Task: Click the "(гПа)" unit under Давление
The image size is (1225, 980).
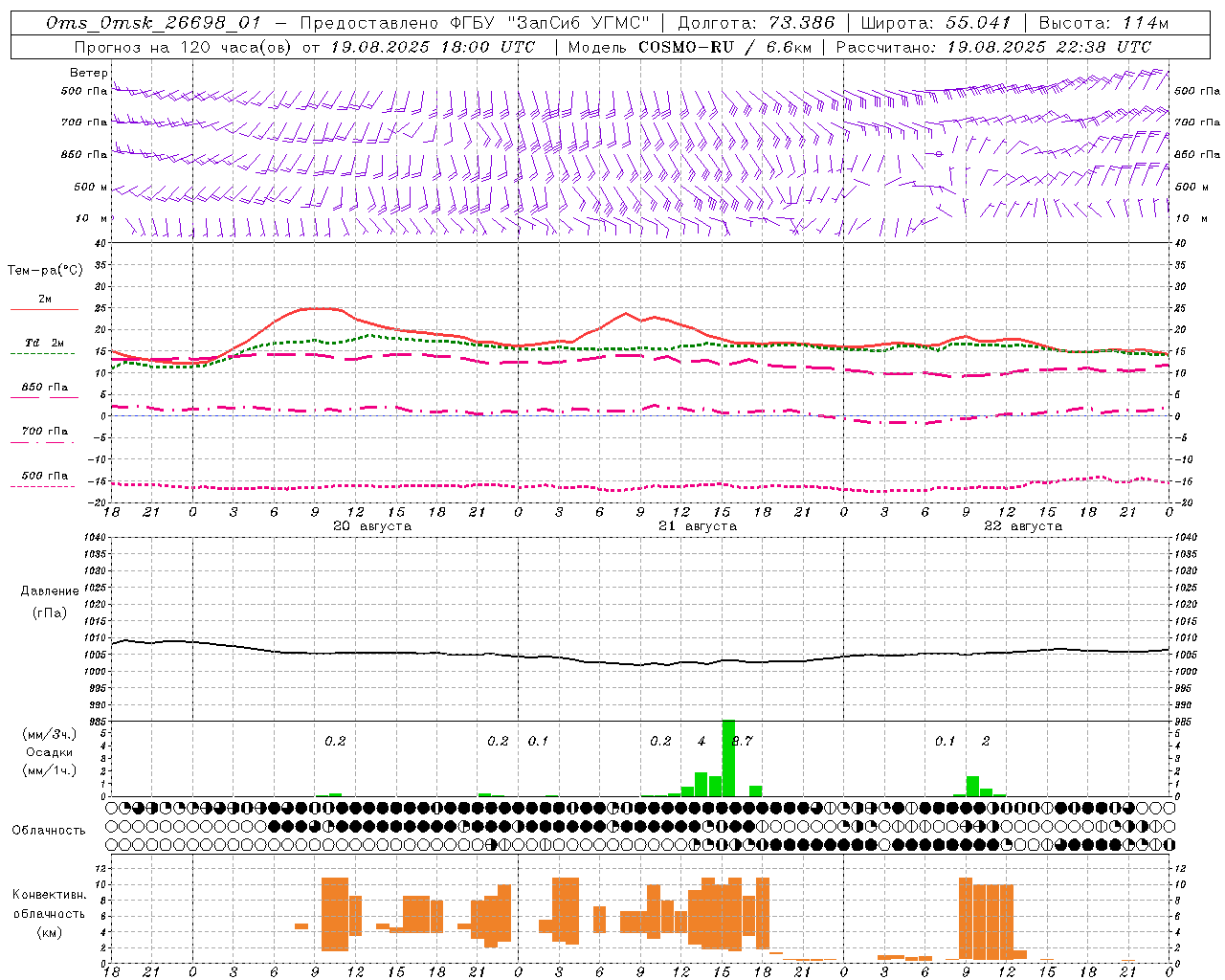Action: pos(50,613)
